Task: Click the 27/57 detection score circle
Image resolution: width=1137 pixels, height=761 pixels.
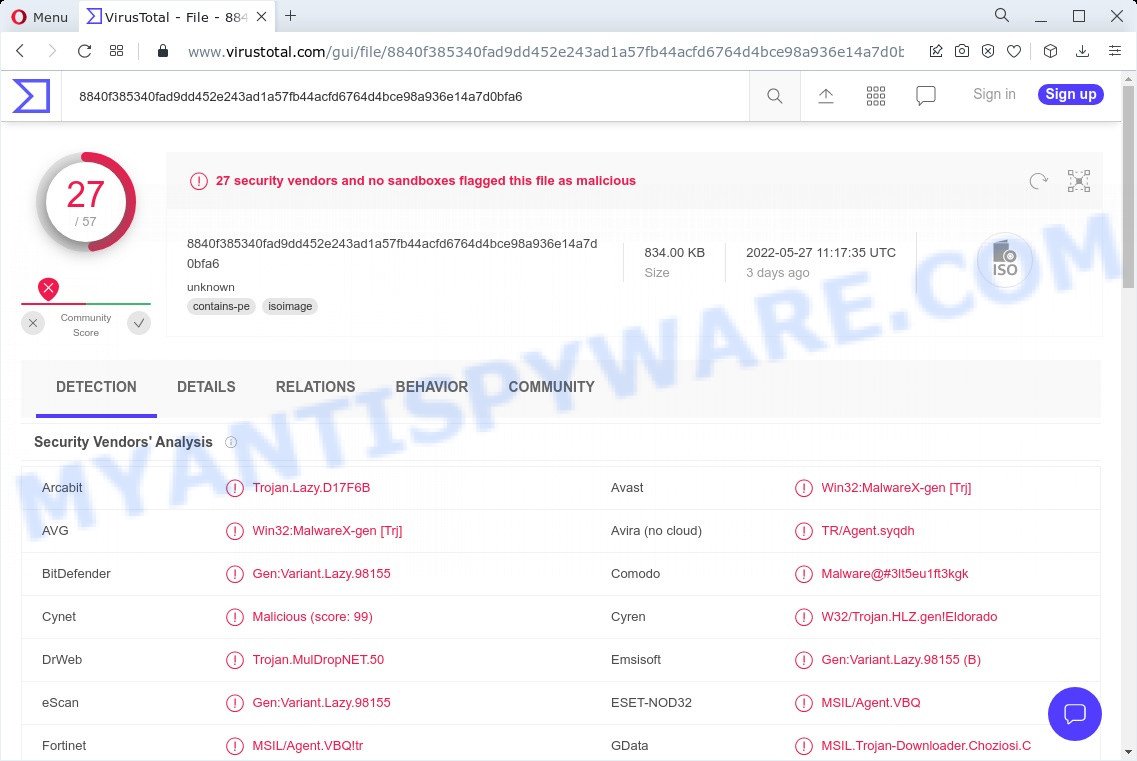Action: [86, 202]
